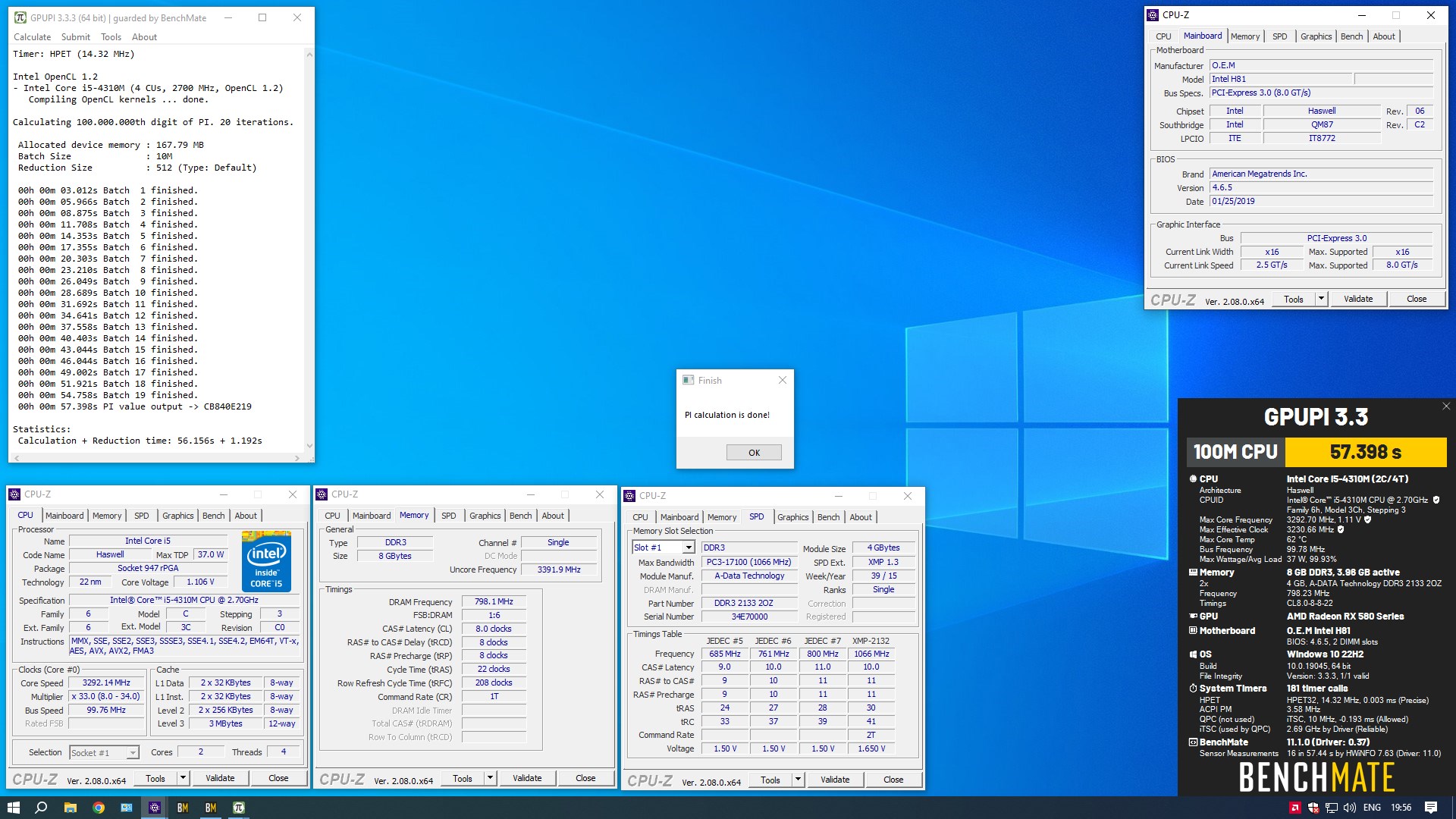Click Validate in Mainboard CPU-Z window

1358,299
